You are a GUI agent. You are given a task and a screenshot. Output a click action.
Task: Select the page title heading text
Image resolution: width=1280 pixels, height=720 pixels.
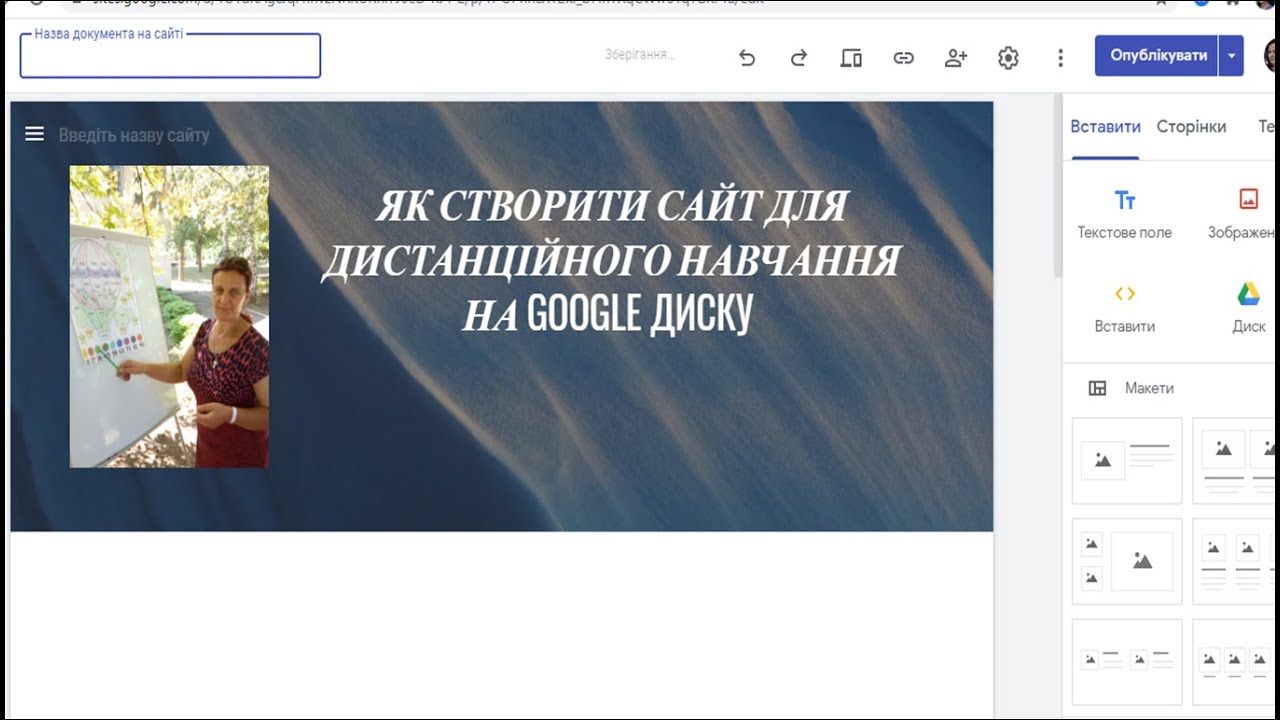click(611, 261)
